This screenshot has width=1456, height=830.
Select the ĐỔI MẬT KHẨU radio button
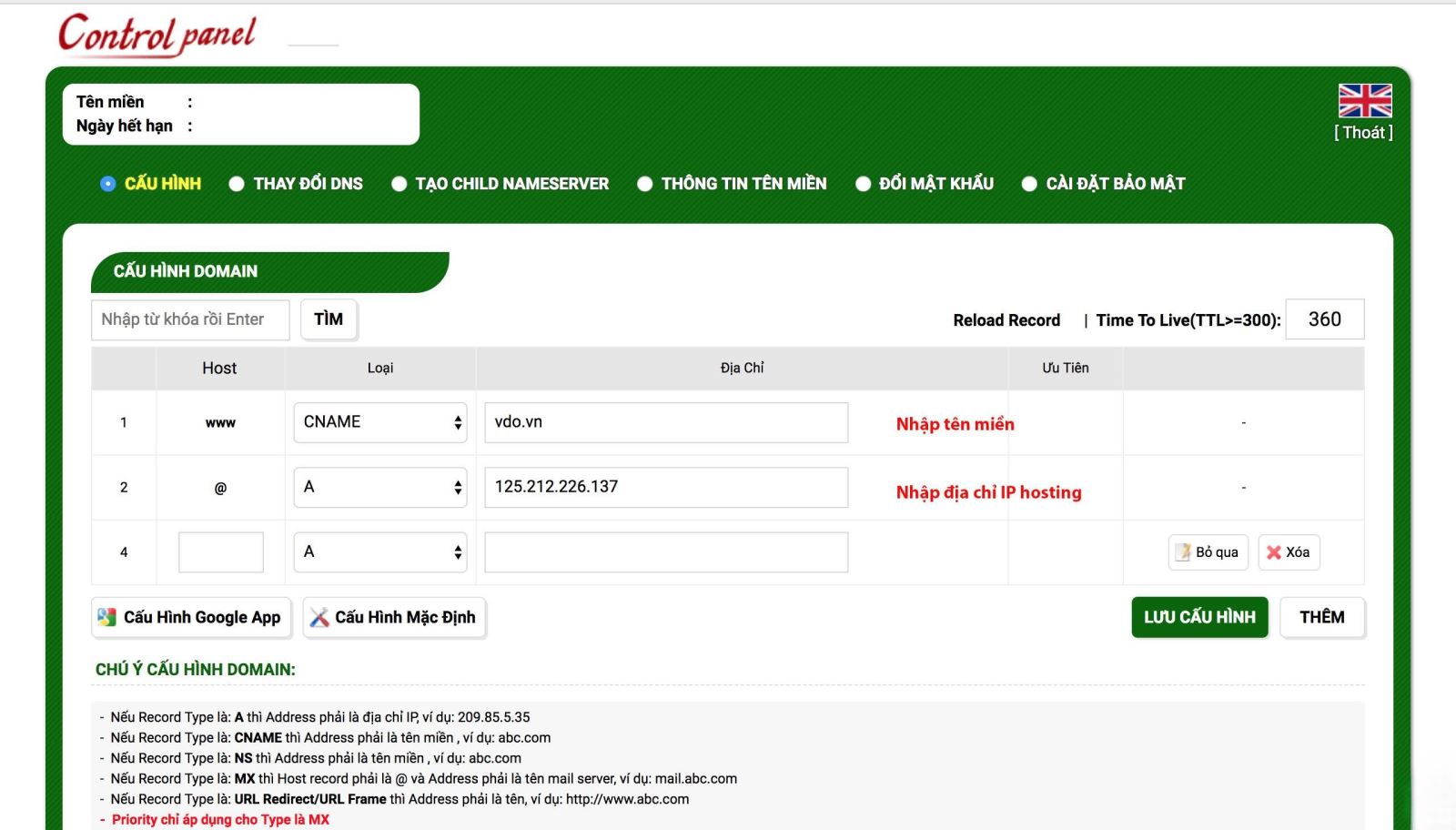click(861, 183)
